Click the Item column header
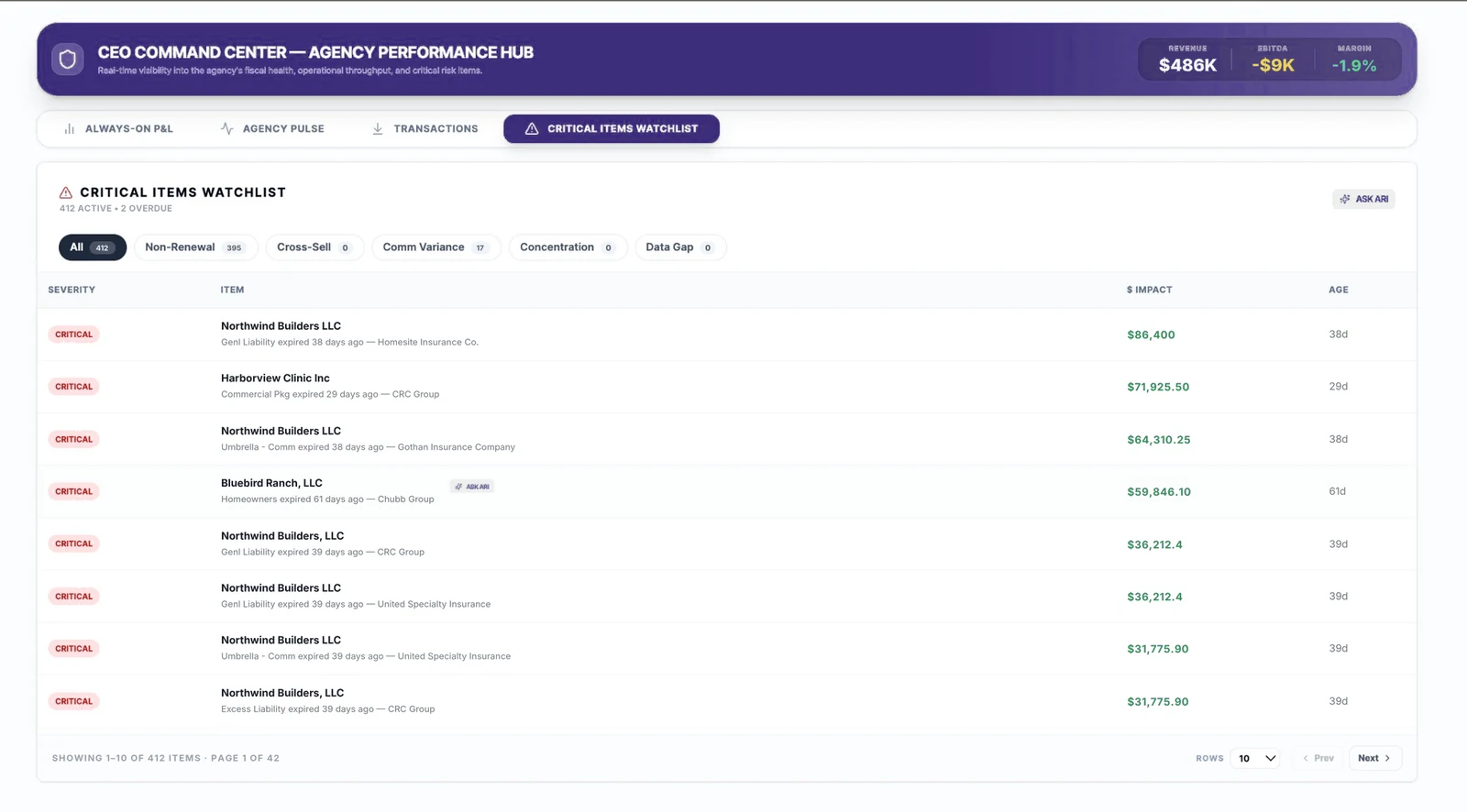1467x812 pixels. pos(232,290)
